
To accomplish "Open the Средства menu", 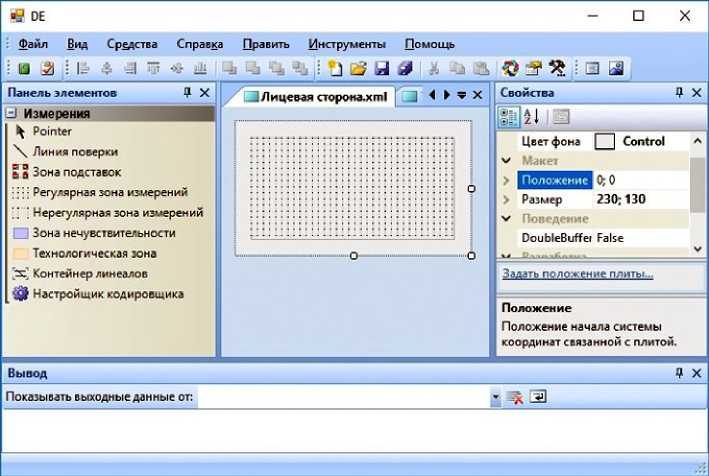I will coord(132,44).
